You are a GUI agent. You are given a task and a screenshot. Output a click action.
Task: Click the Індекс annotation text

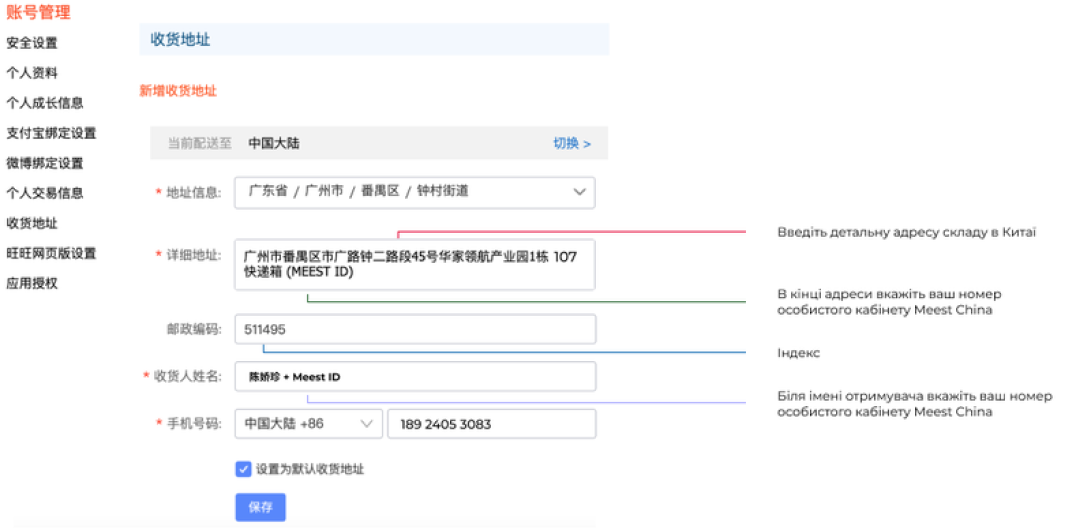point(798,353)
